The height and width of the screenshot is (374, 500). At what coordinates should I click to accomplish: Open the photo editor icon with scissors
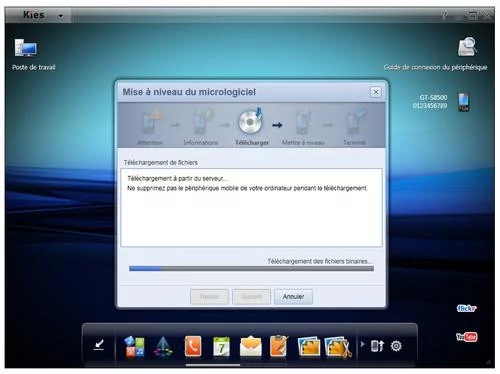[338, 347]
